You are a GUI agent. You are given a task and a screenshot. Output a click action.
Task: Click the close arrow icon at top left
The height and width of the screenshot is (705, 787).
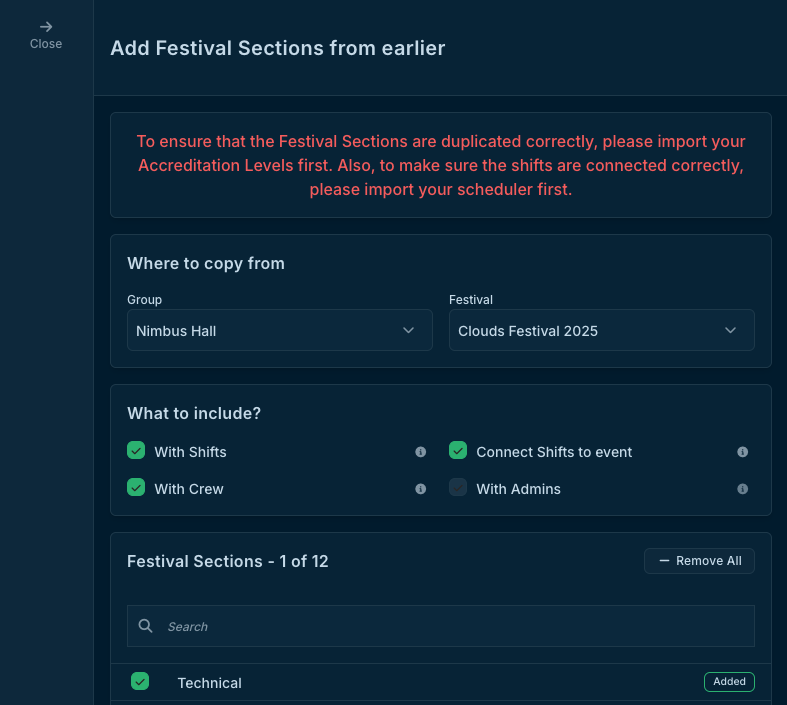46,27
